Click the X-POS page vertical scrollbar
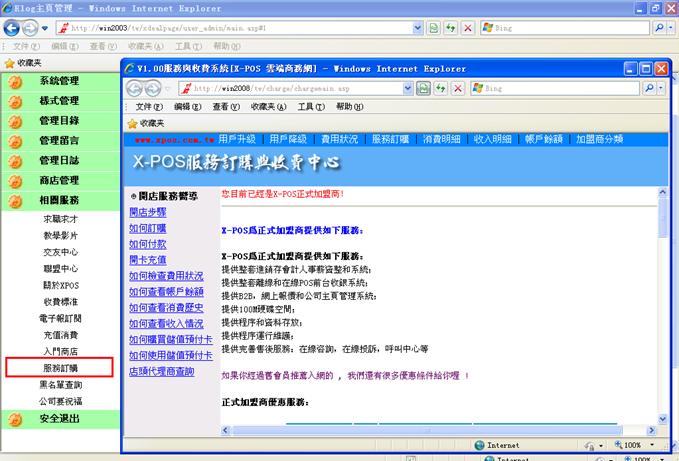Image resolution: width=679 pixels, height=461 pixels. point(662,300)
